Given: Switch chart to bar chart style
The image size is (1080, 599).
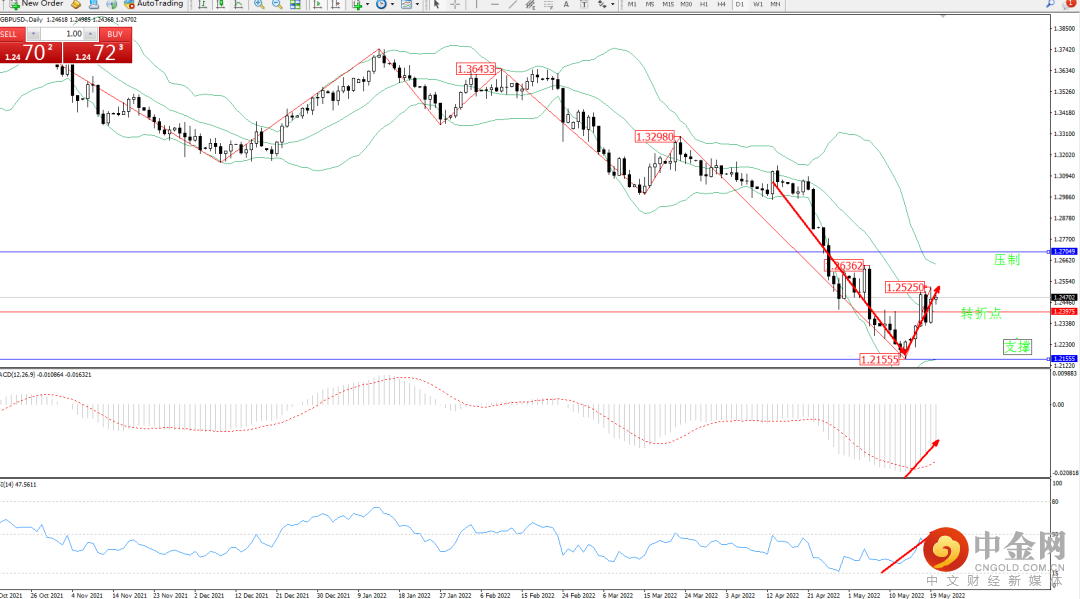Looking at the screenshot, I should tap(202, 4).
